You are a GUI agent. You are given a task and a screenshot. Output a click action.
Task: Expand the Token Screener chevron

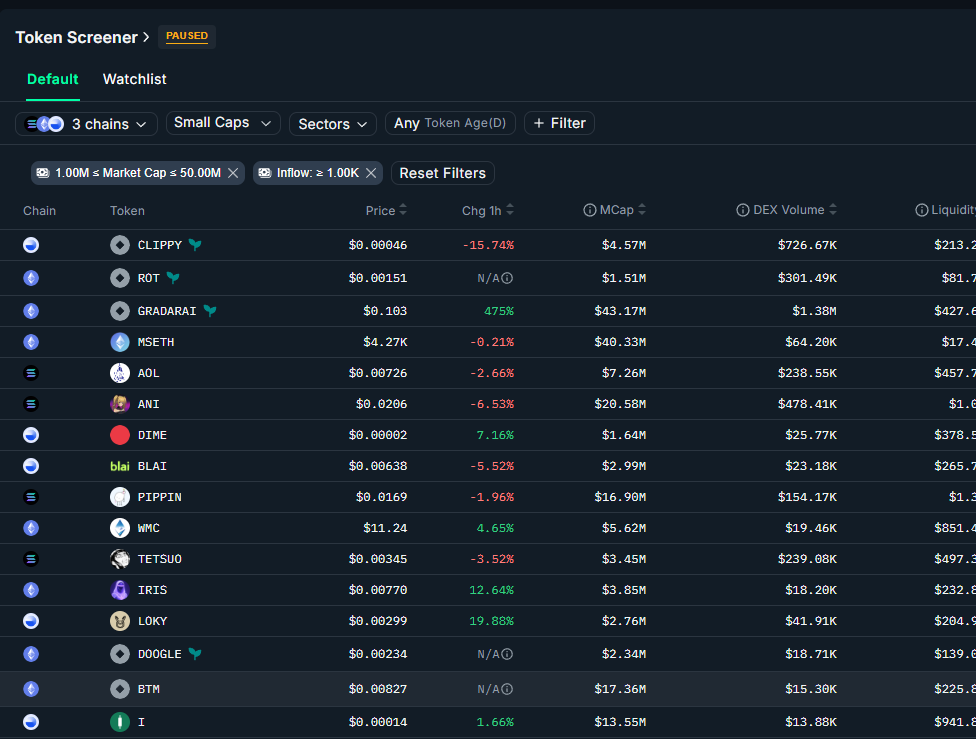[x=146, y=37]
